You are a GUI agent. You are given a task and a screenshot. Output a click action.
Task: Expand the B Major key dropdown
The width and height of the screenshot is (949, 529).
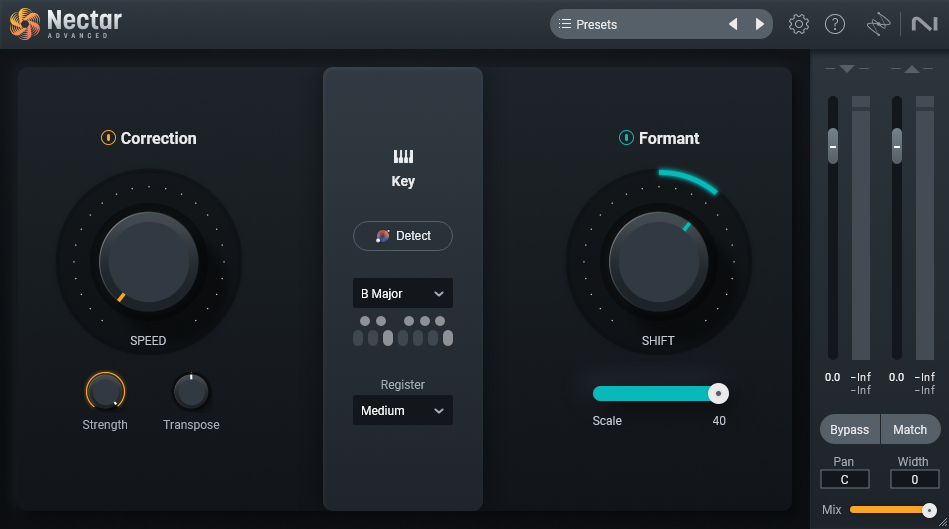[x=402, y=294]
